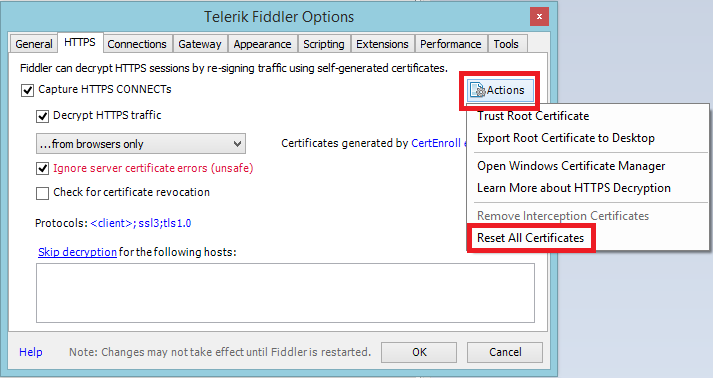Close the Telerik Fiddler Options dialog
The image size is (713, 378).
[539, 17]
